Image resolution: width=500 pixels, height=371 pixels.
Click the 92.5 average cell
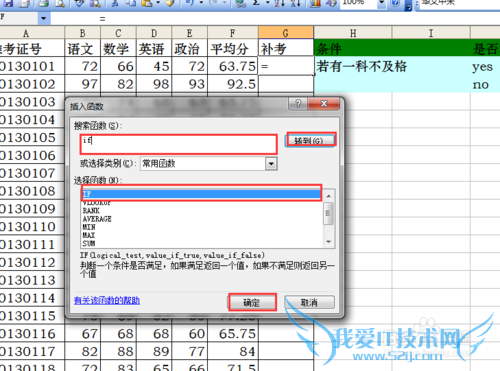pyautogui.click(x=233, y=84)
